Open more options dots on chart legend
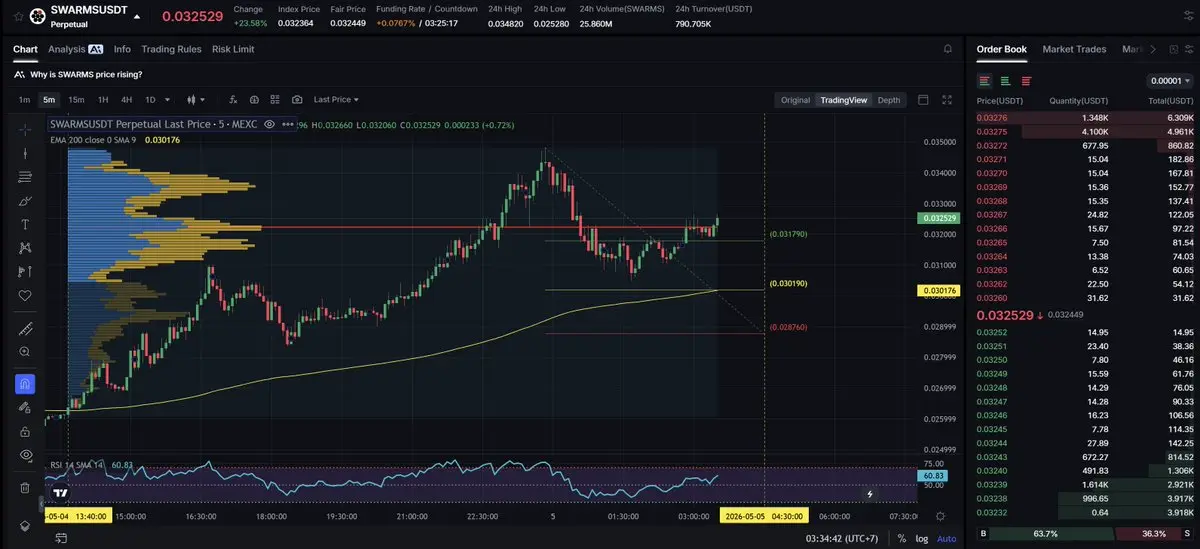This screenshot has height=549, width=1200. click(x=289, y=124)
